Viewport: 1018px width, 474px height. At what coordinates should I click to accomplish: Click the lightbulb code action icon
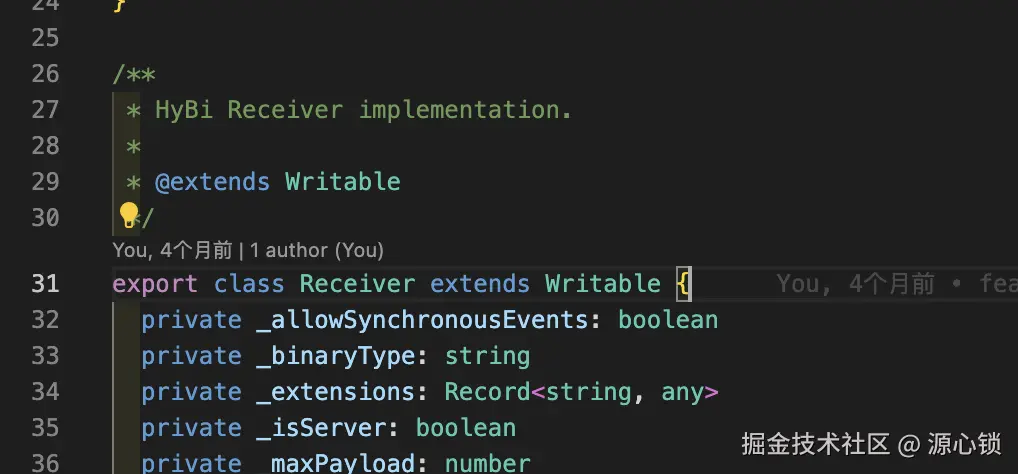coord(128,214)
